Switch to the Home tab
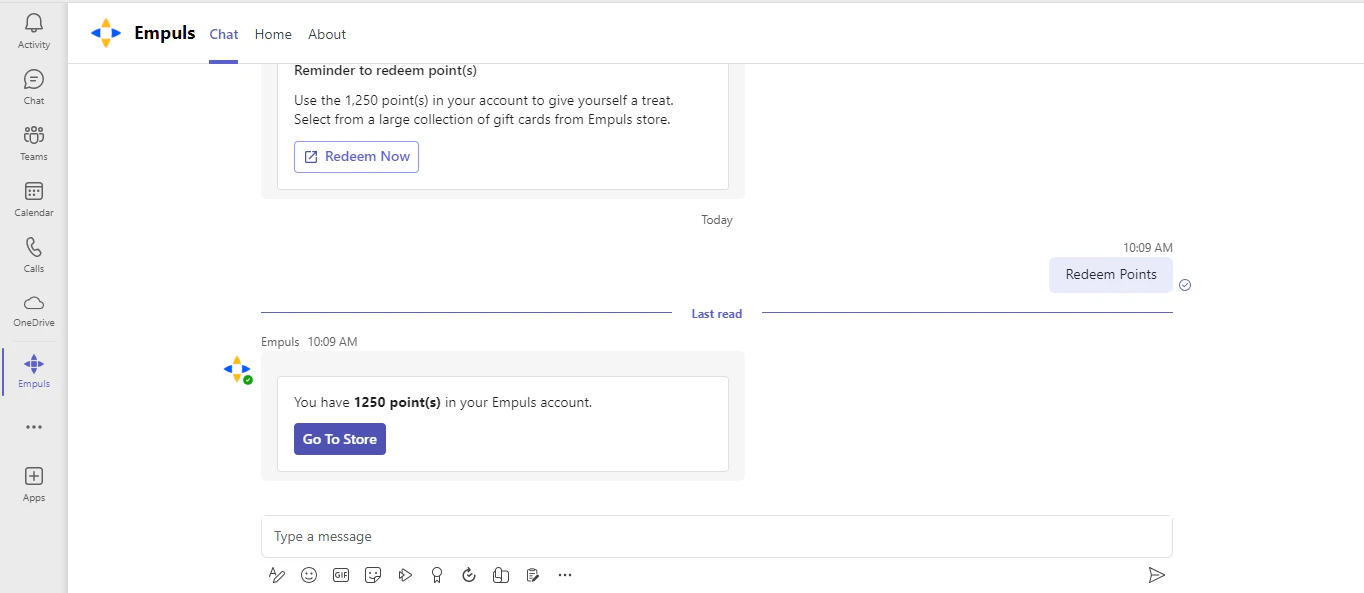The width and height of the screenshot is (1364, 593). 273,34
